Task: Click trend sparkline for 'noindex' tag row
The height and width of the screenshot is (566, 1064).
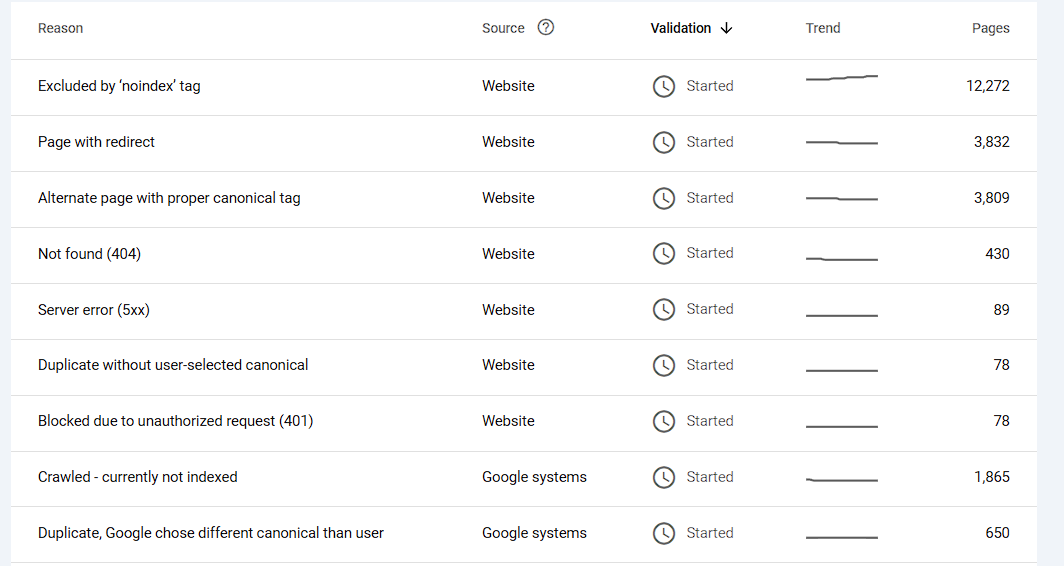Action: (841, 77)
